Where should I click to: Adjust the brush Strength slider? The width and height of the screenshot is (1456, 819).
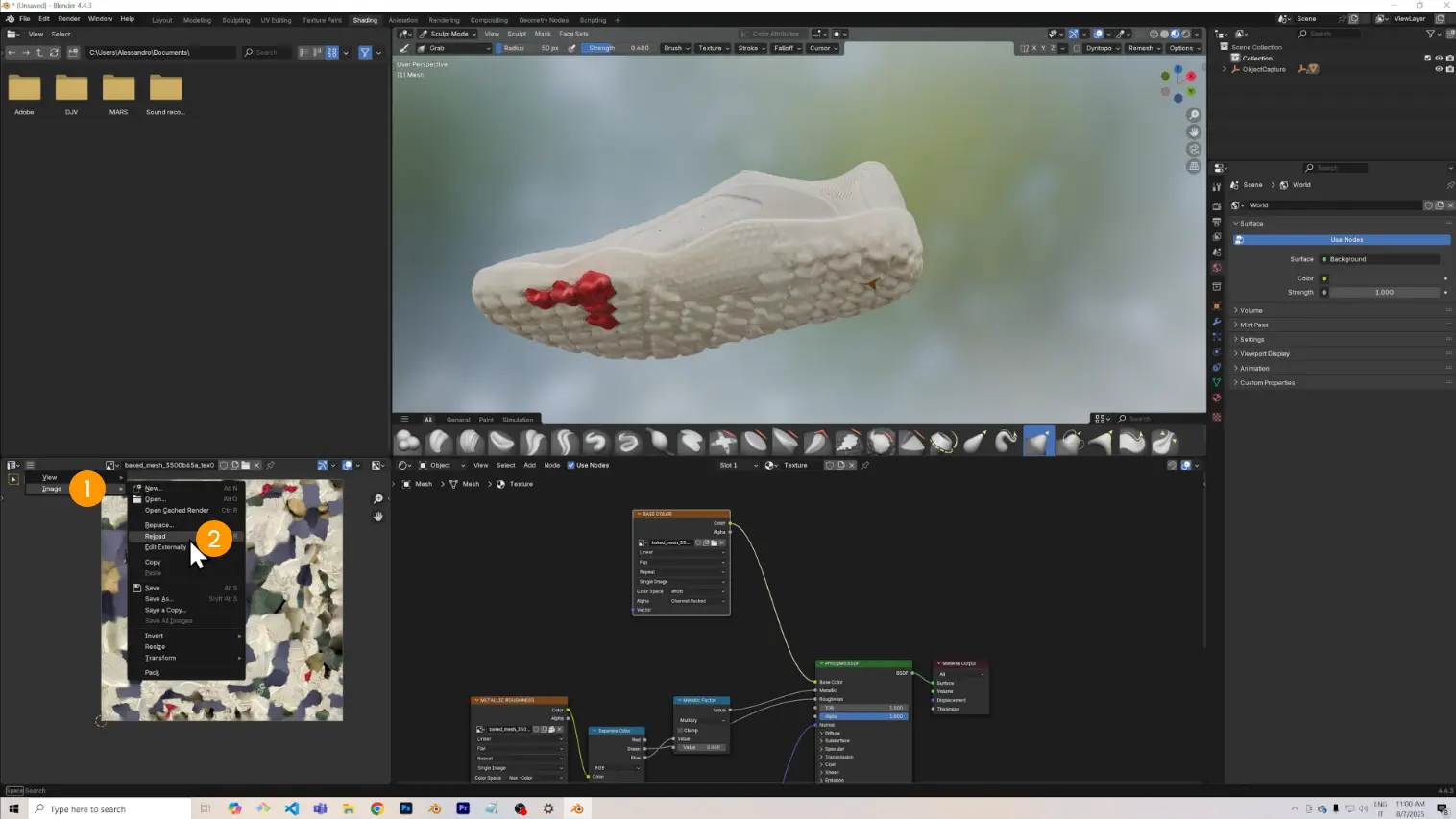pos(618,48)
